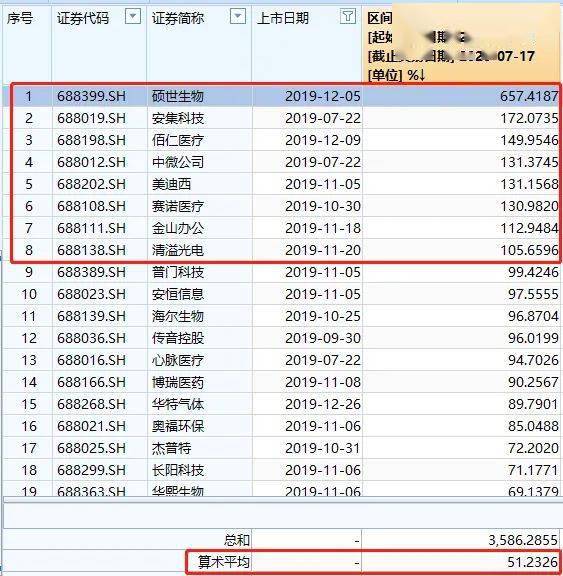Screen dimensions: 563x576
Task: Select cell 博瑞医药
Action: coord(178,382)
